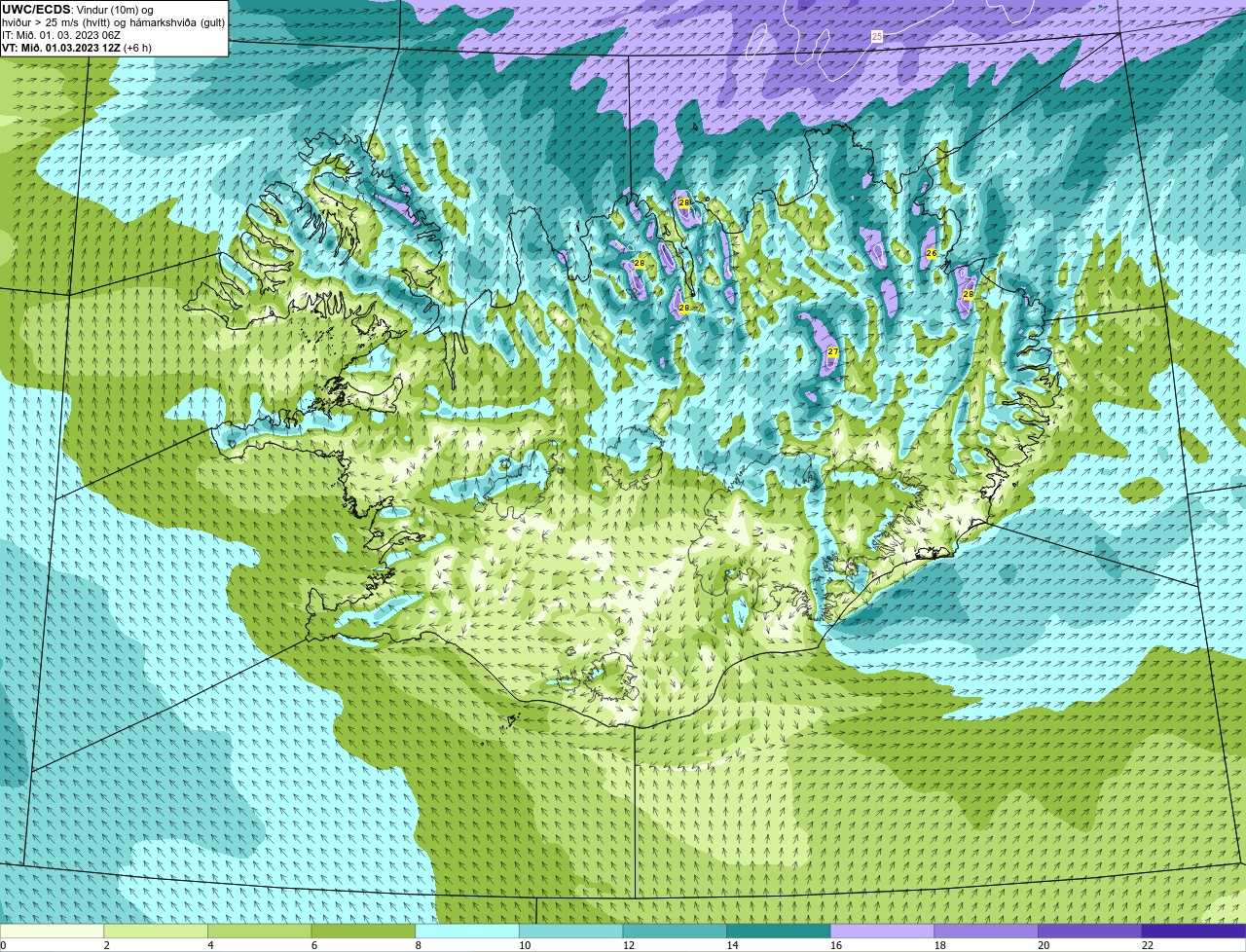Select the medium purple 18–20 m/s swatch

click(x=986, y=931)
